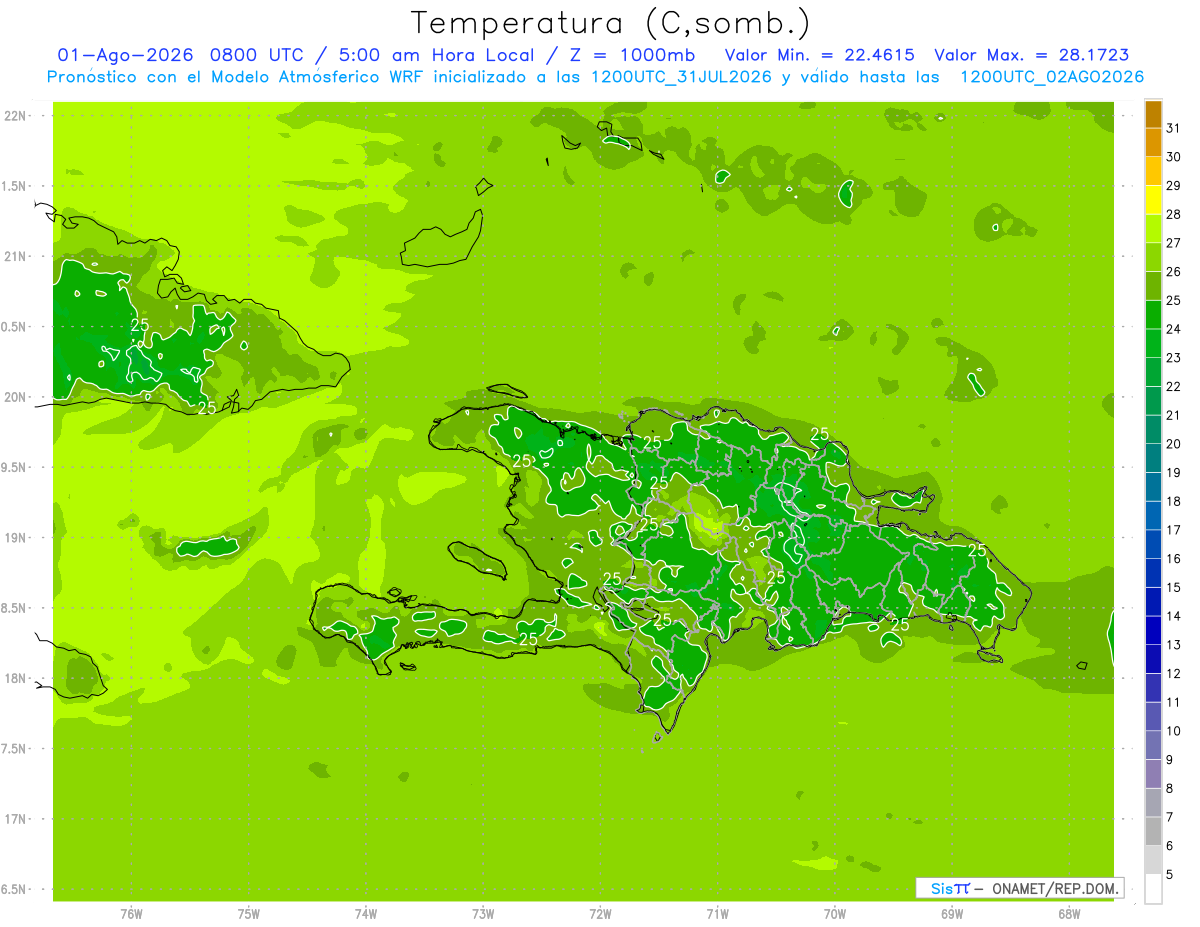
Task: Select the gray 6 degree legend swatch
Action: tap(1153, 832)
